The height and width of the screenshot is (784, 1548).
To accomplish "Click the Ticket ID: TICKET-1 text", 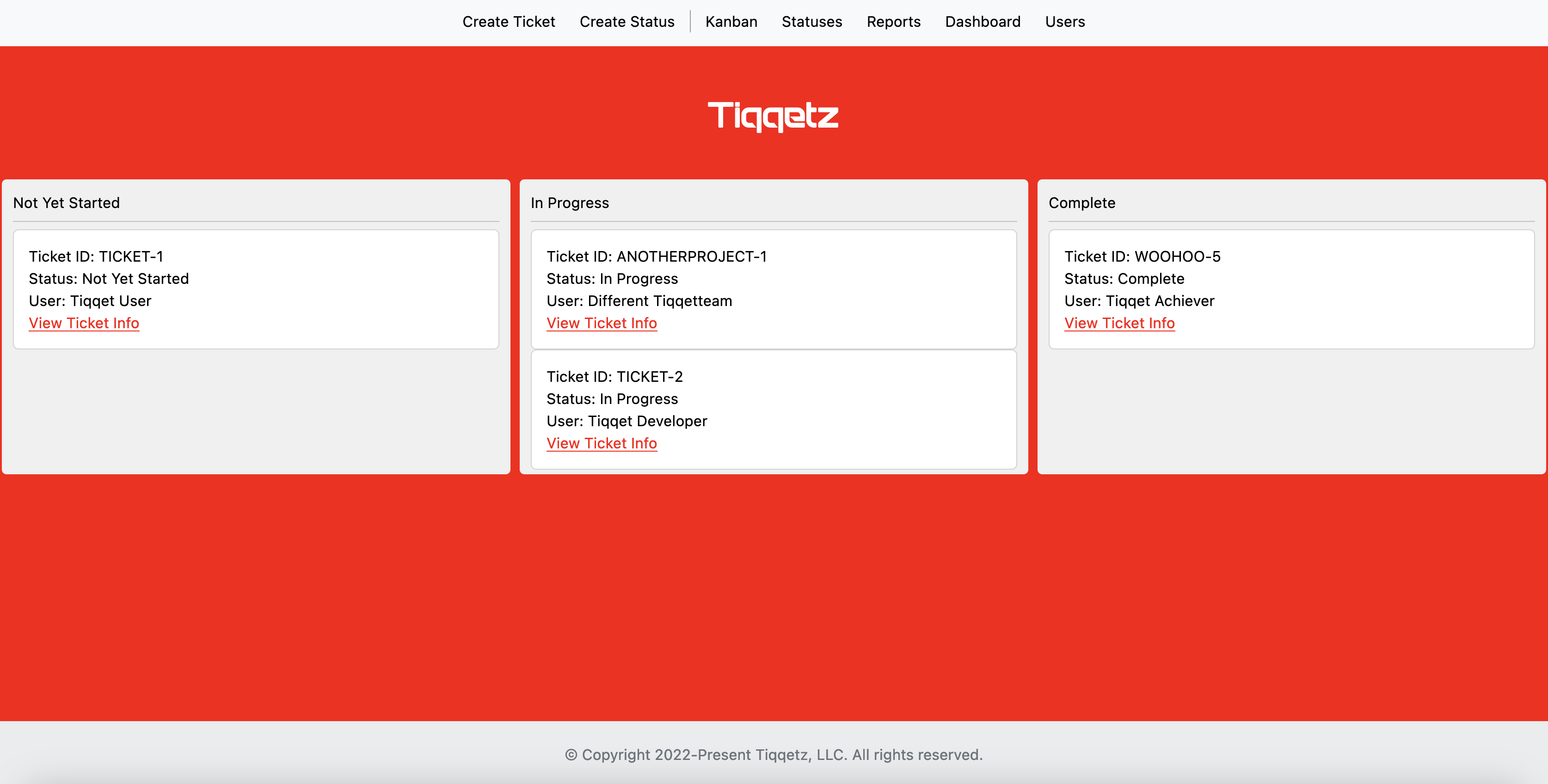I will tap(96, 257).
